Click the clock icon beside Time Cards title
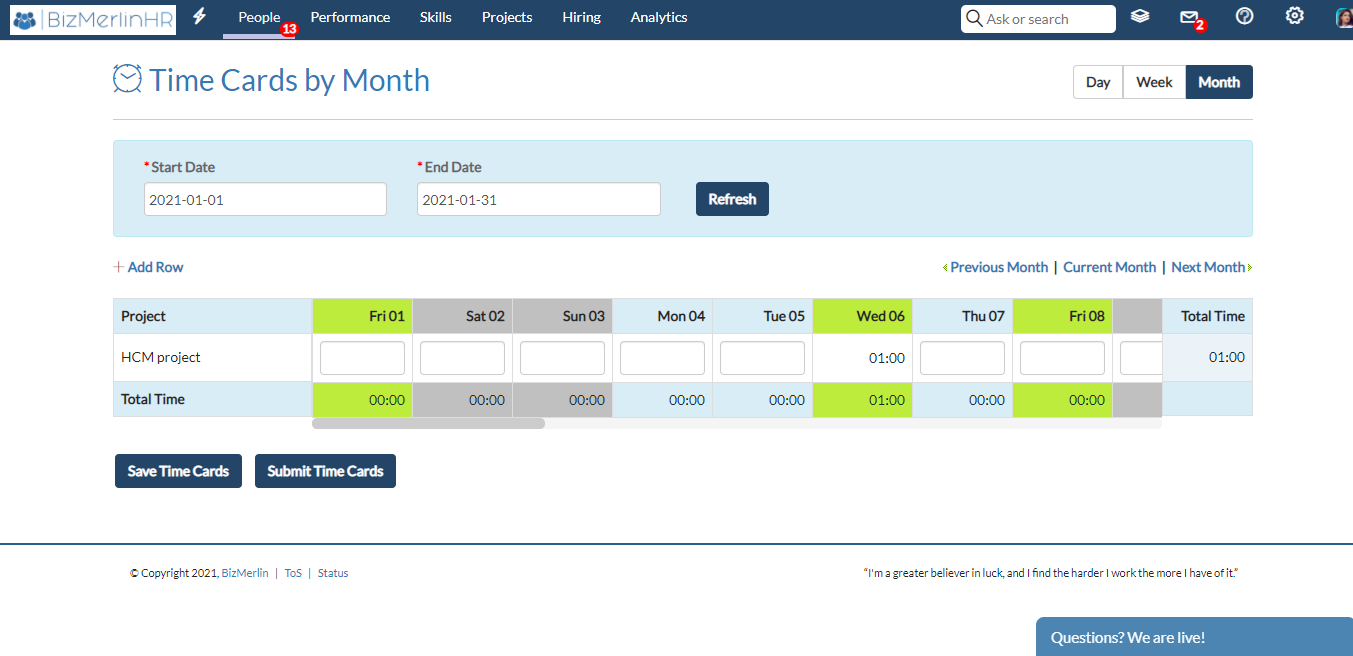Viewport: 1353px width, 656px height. click(x=127, y=79)
